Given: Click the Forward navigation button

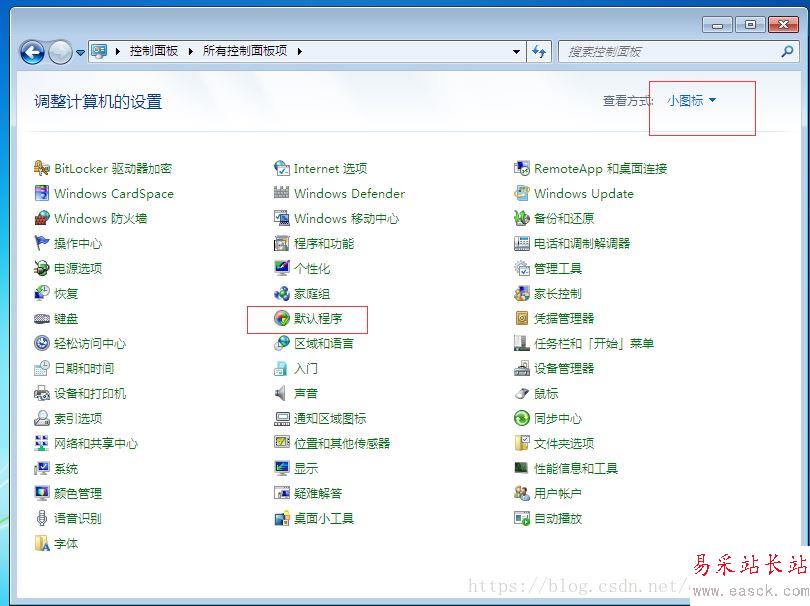Looking at the screenshot, I should point(60,52).
